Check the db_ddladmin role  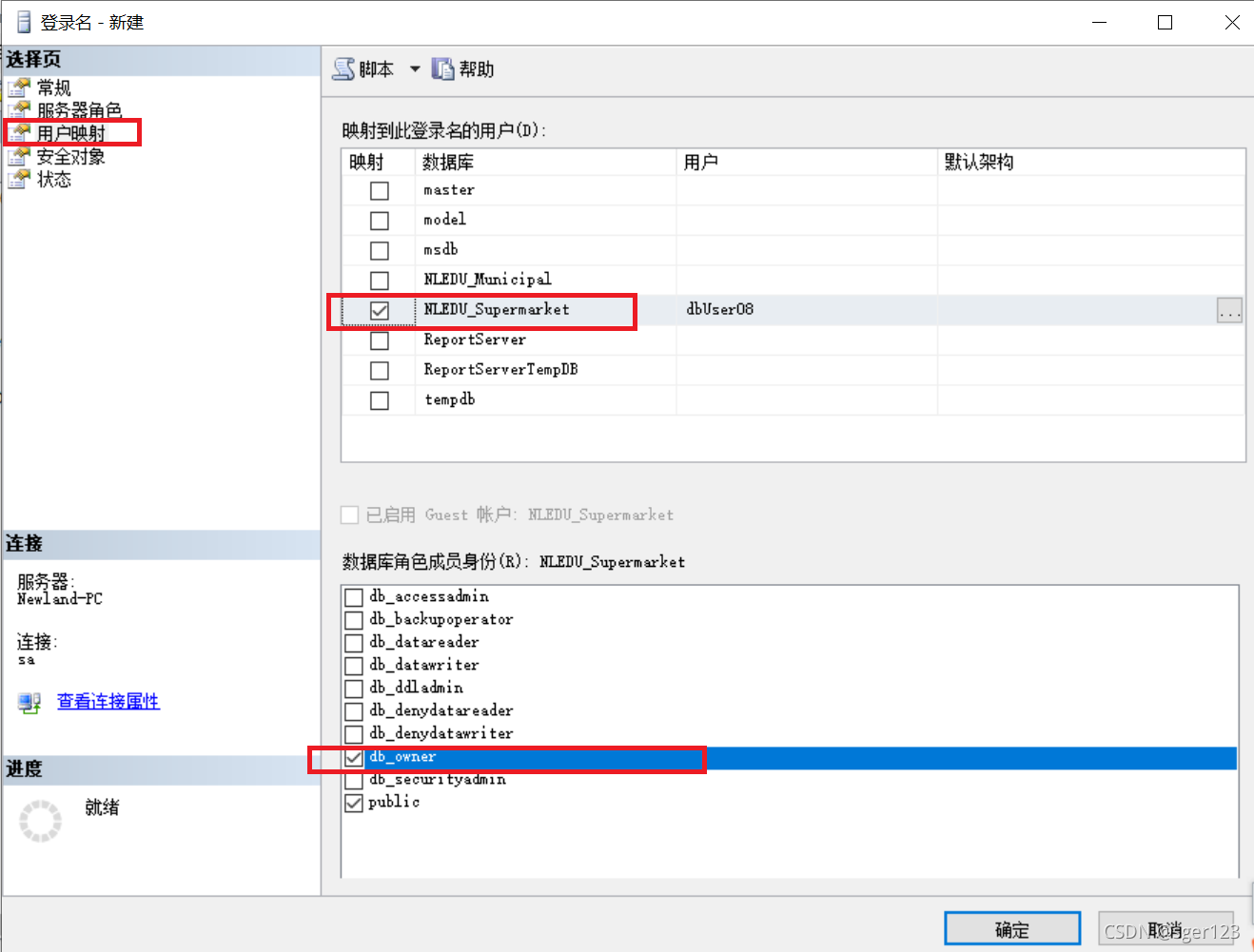tap(354, 689)
